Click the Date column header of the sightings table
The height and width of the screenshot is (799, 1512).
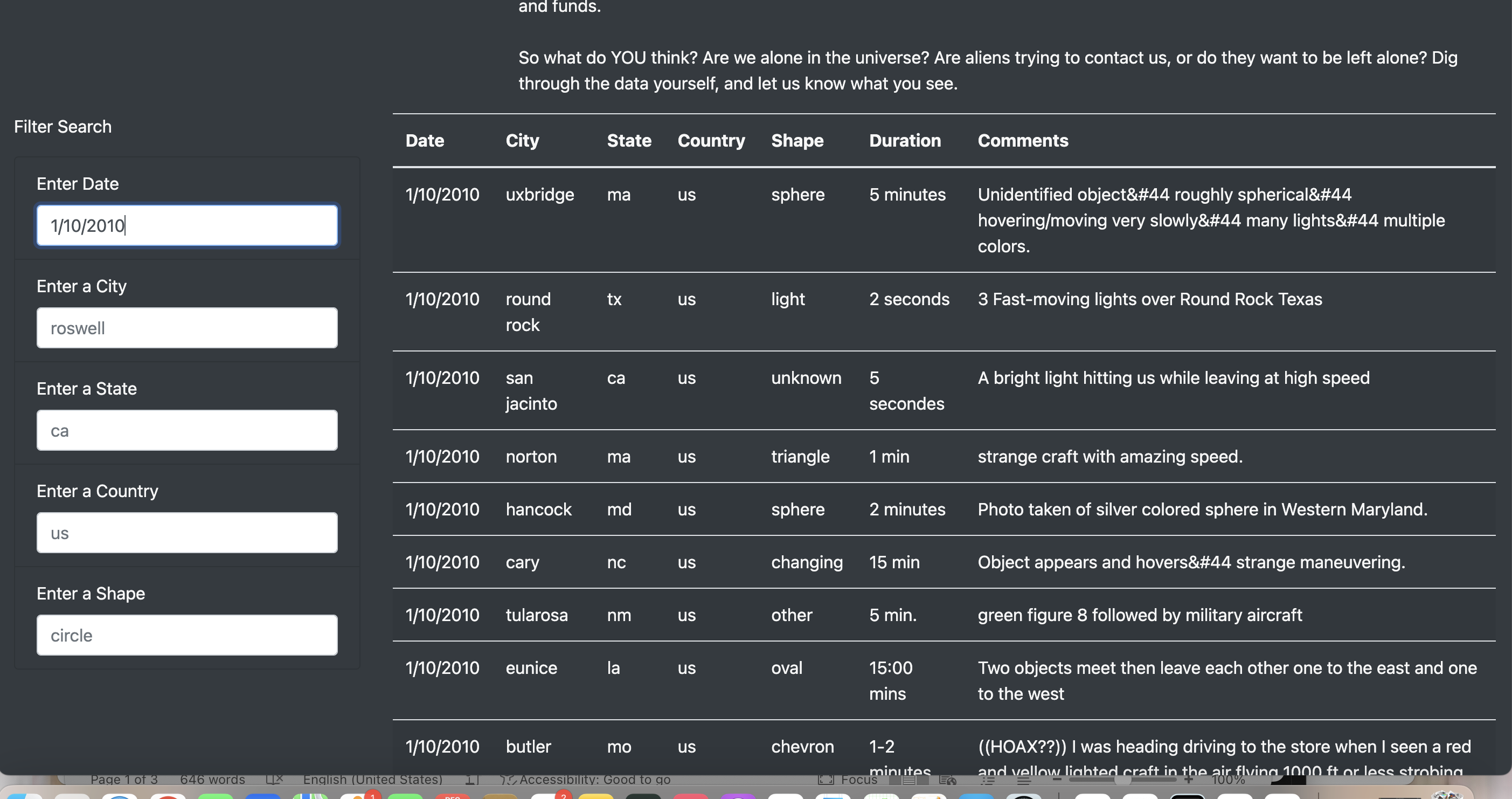(x=425, y=140)
